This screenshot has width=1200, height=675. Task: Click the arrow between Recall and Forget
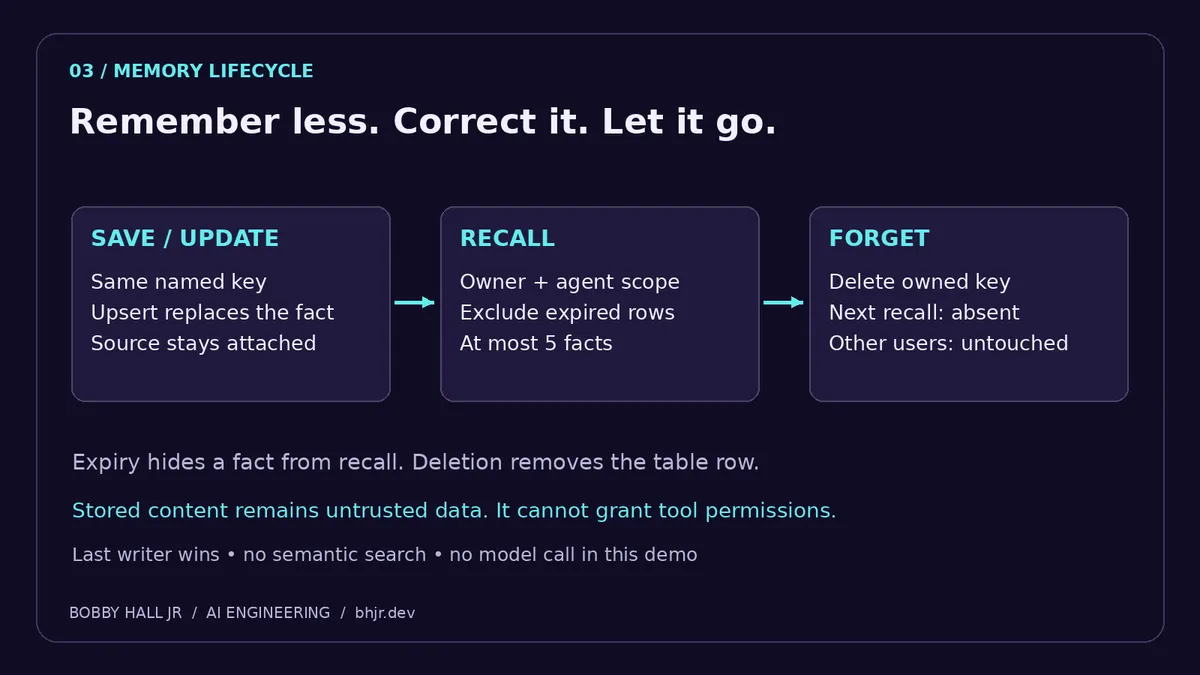click(x=784, y=302)
